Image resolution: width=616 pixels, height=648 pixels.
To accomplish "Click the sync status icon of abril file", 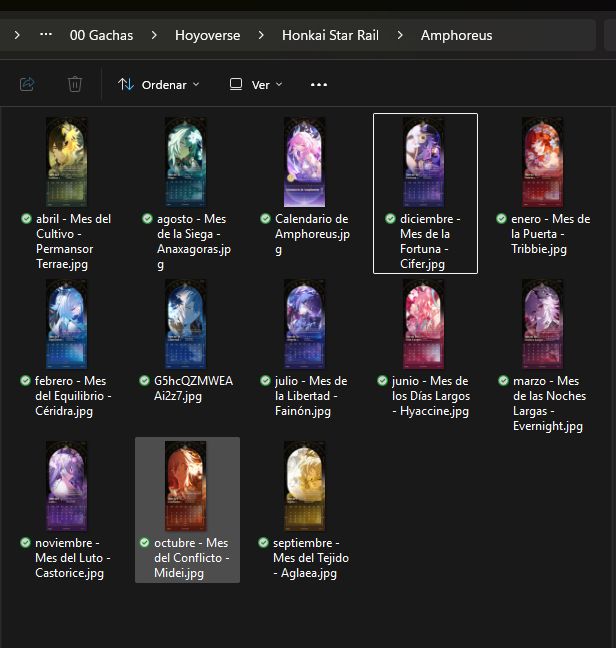I will [26, 218].
